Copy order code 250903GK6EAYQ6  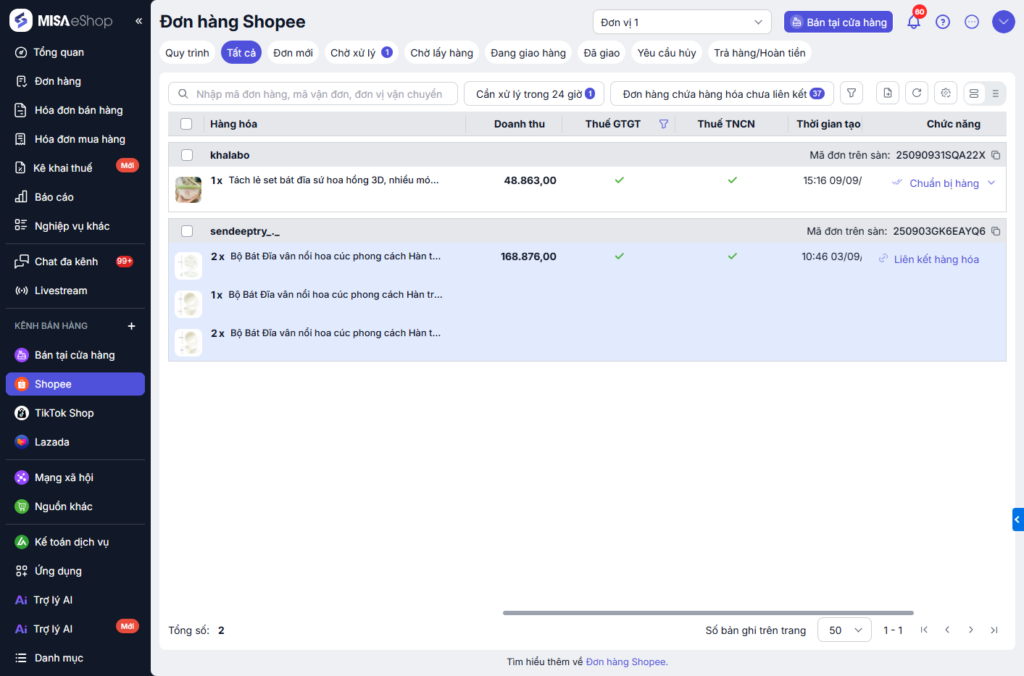click(995, 231)
